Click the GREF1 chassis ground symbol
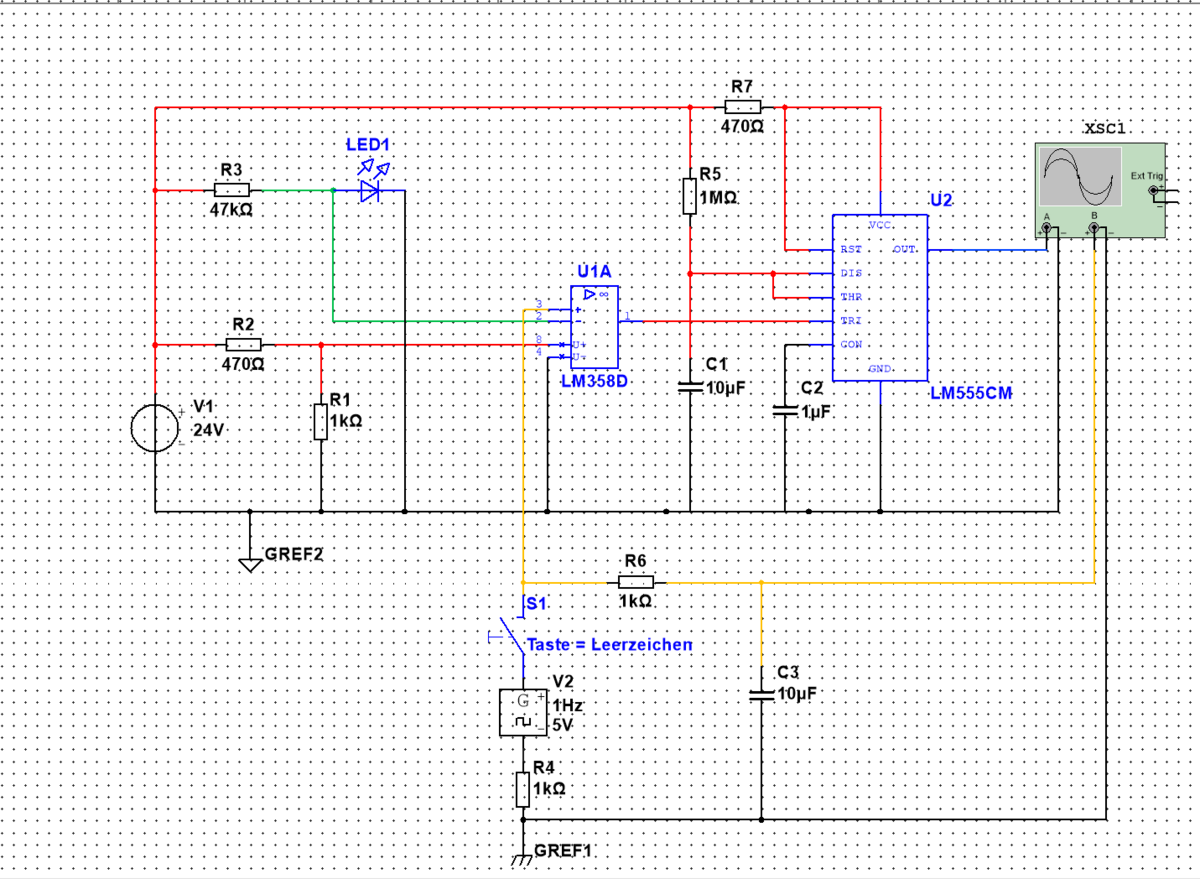The height and width of the screenshot is (879, 1200). pos(523,858)
